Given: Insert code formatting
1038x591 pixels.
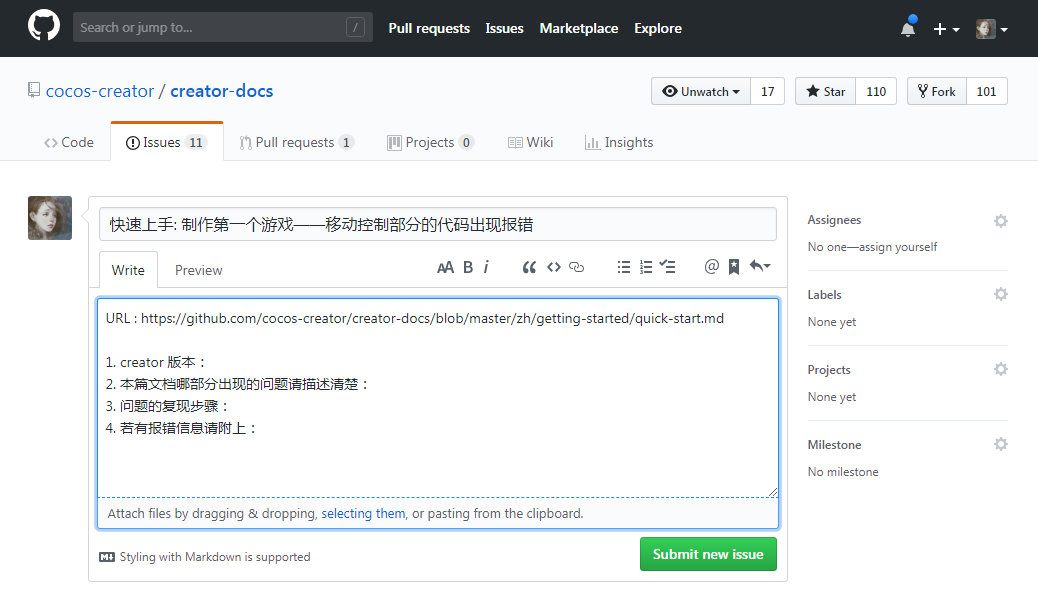Looking at the screenshot, I should [x=554, y=267].
